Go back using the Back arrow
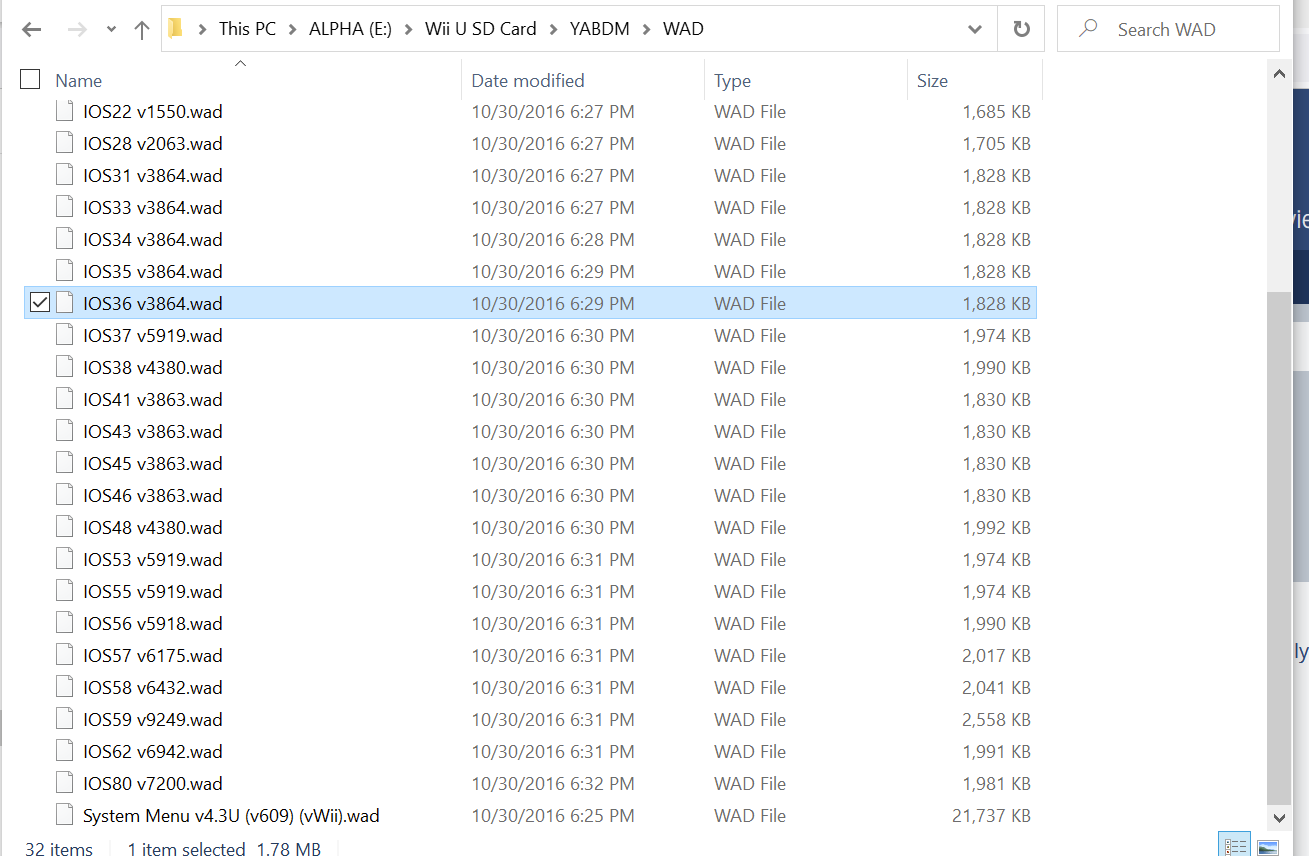 coord(31,30)
